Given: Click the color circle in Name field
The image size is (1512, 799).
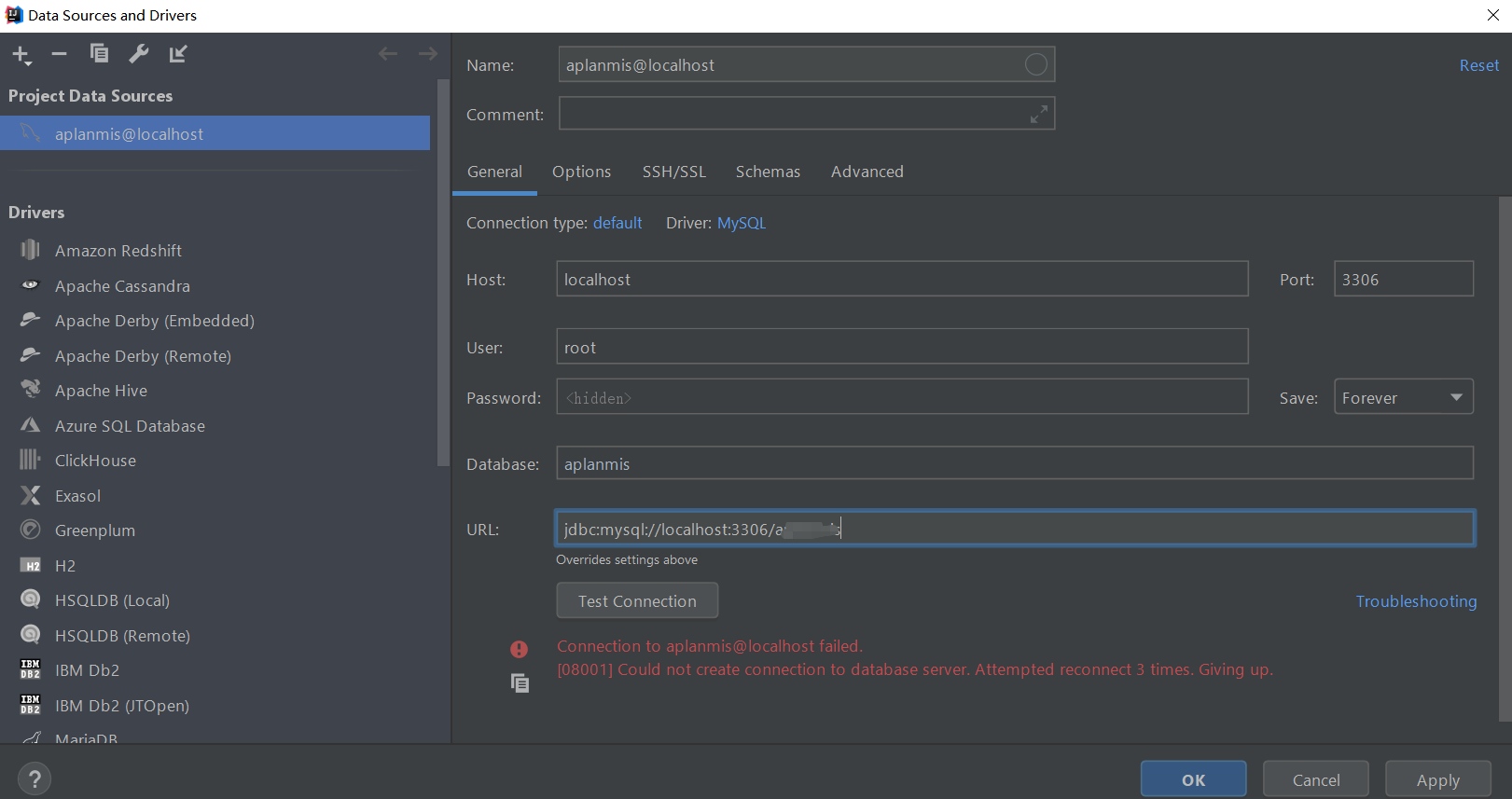Looking at the screenshot, I should tap(1035, 64).
